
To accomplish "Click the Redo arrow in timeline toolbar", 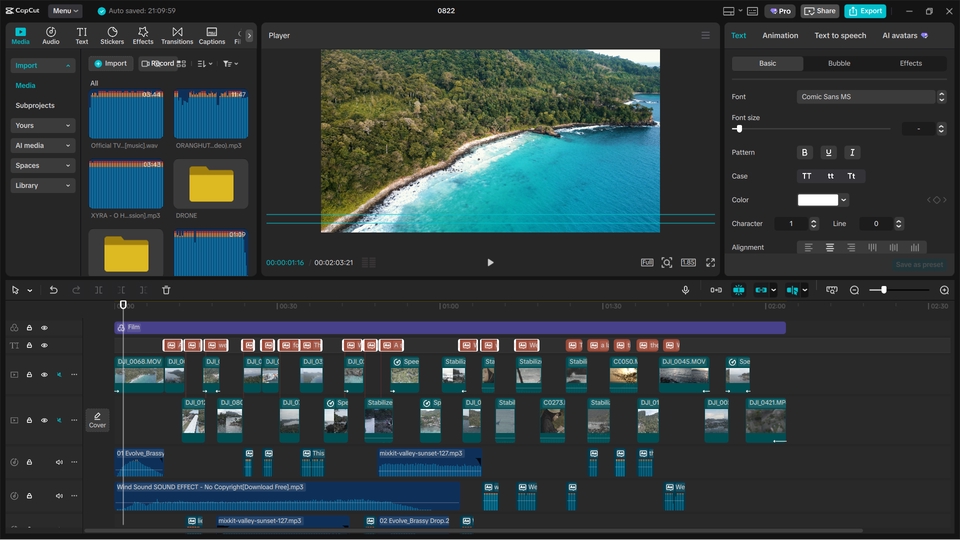I will pyautogui.click(x=76, y=290).
